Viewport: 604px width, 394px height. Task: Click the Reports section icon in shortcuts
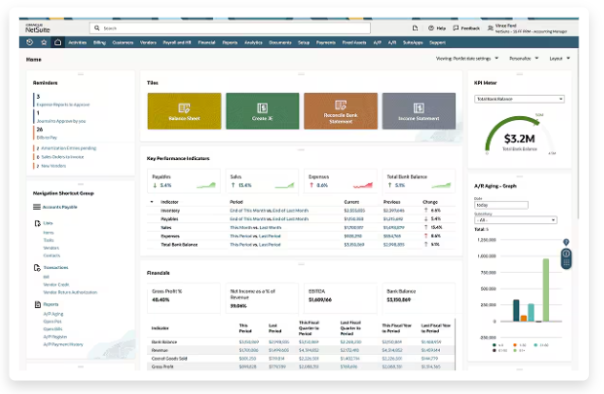coord(38,305)
